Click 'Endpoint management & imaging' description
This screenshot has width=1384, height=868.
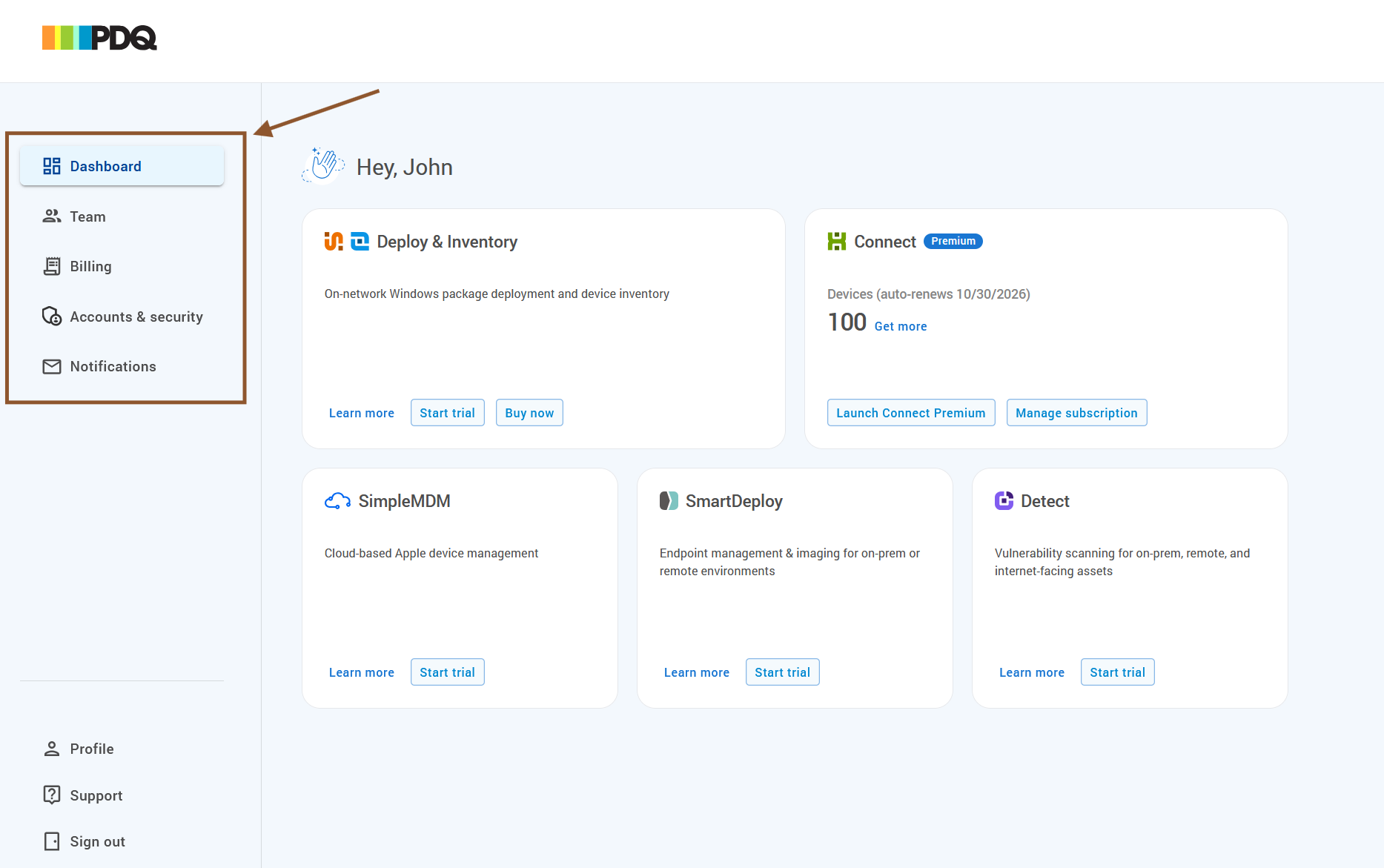pos(789,563)
